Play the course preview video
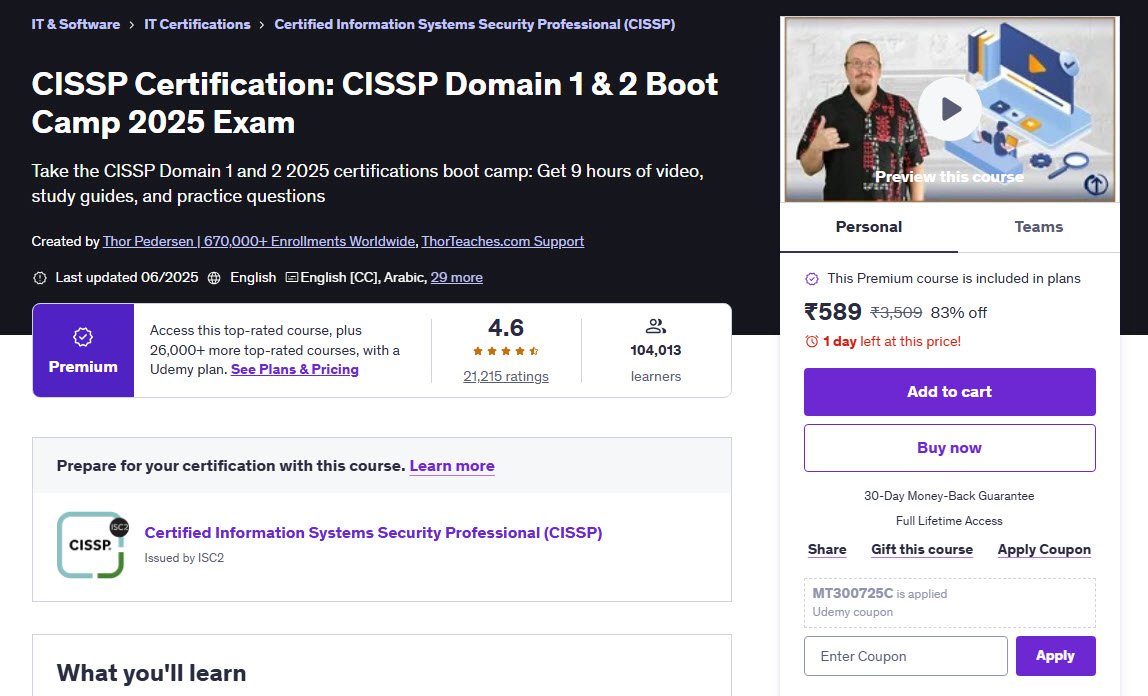Image resolution: width=1148 pixels, height=696 pixels. tap(950, 109)
